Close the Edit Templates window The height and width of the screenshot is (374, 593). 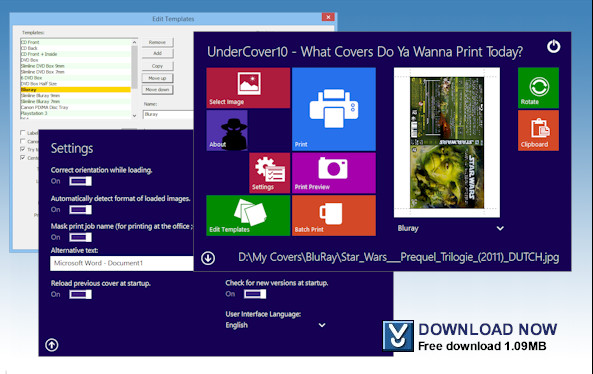[x=328, y=17]
